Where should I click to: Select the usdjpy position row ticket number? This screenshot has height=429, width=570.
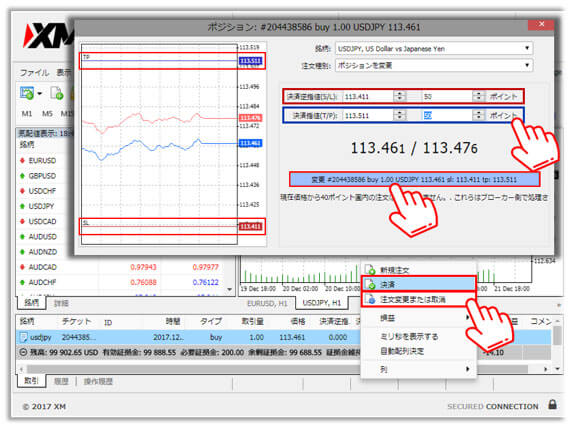[x=79, y=337]
